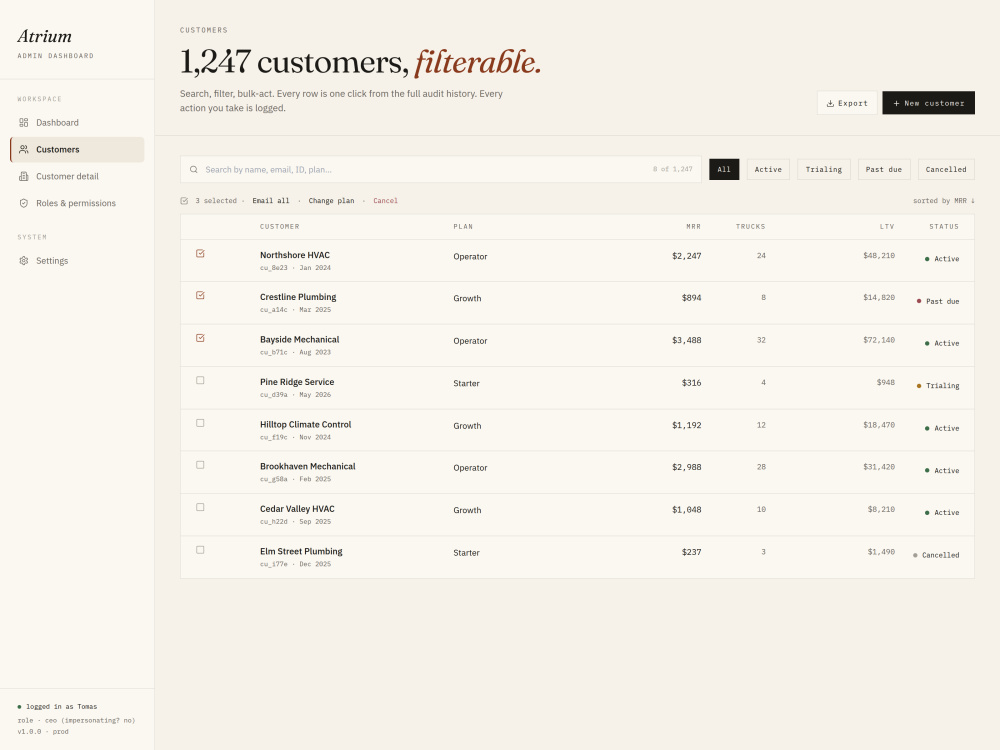Screen dimensions: 1000x750
Task: Check the Pine Ridge Service row checkbox
Action: pyautogui.click(x=200, y=380)
